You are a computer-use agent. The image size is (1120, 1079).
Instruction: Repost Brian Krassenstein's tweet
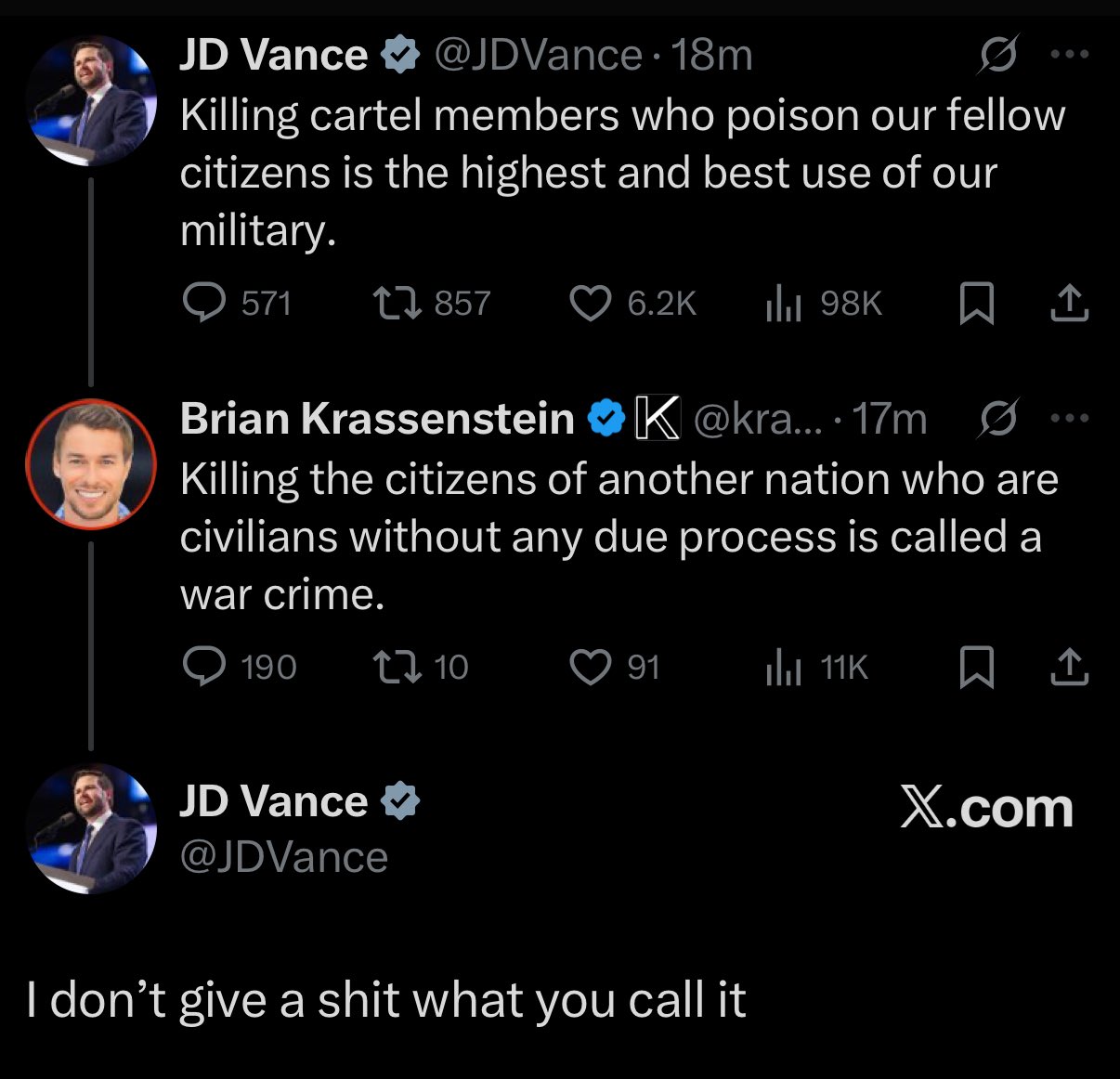(x=397, y=667)
